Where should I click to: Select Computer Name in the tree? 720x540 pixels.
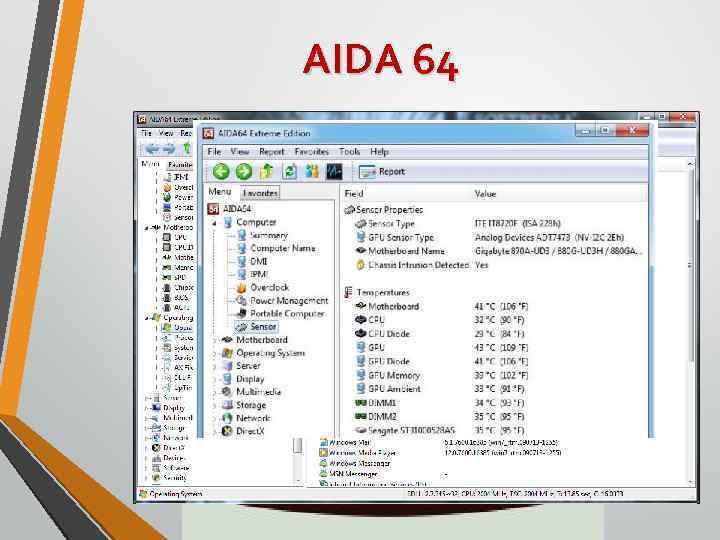276,248
